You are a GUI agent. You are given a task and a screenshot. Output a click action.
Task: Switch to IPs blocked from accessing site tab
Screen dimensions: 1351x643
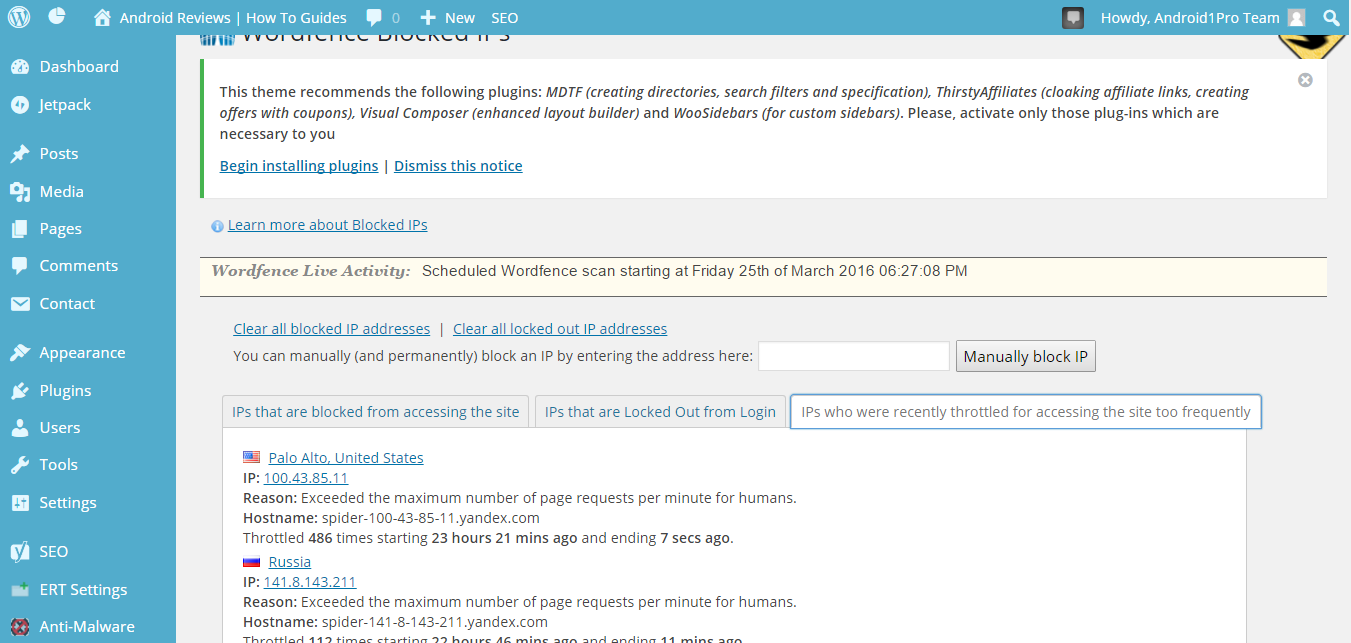pyautogui.click(x=376, y=412)
